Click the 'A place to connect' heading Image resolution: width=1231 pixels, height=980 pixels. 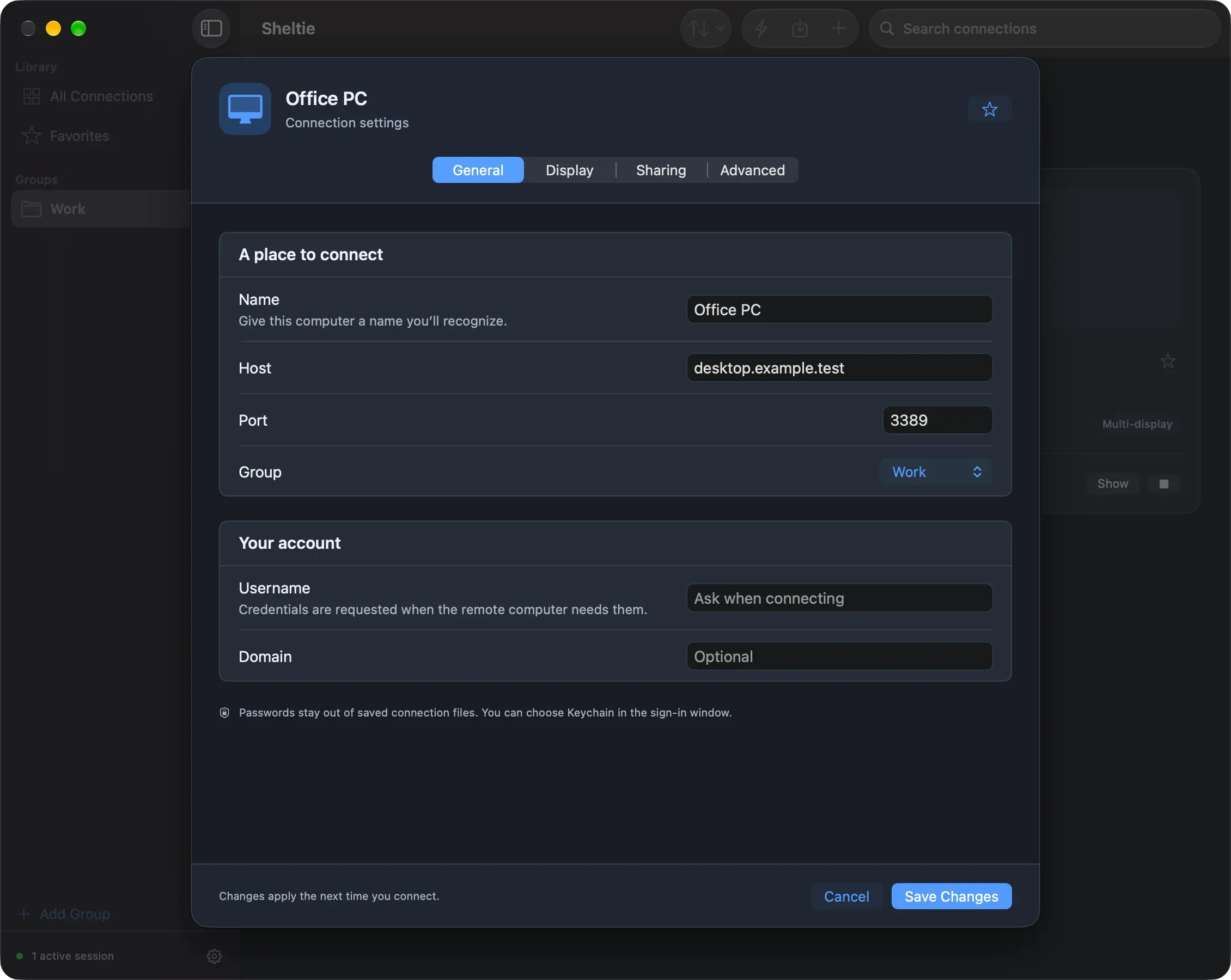point(310,255)
